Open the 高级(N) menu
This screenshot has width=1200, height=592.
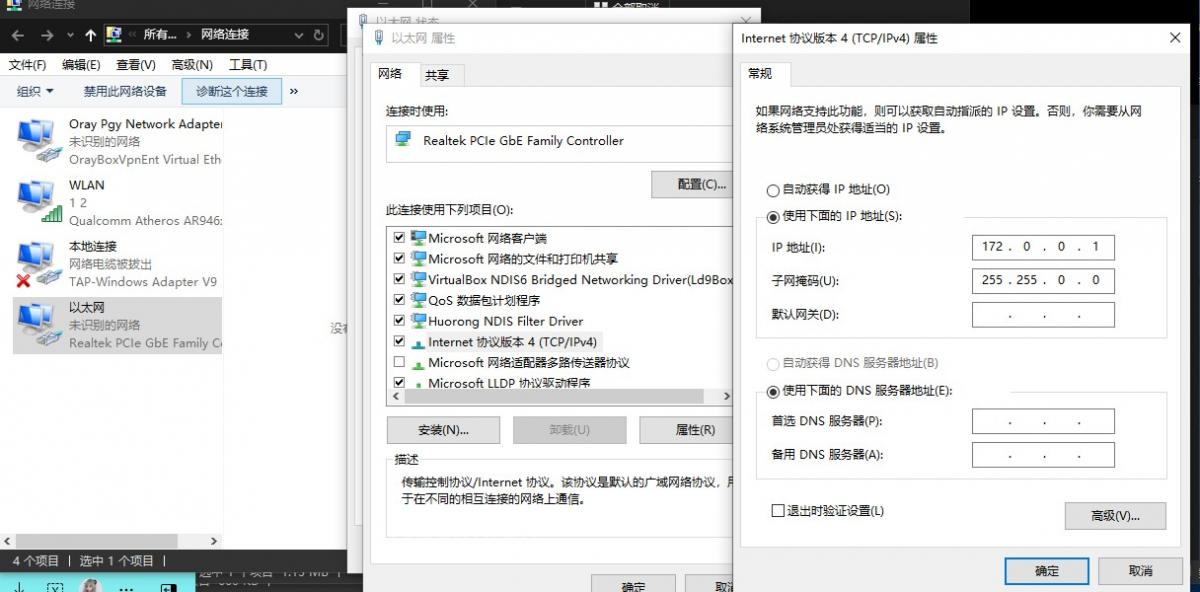click(x=192, y=65)
